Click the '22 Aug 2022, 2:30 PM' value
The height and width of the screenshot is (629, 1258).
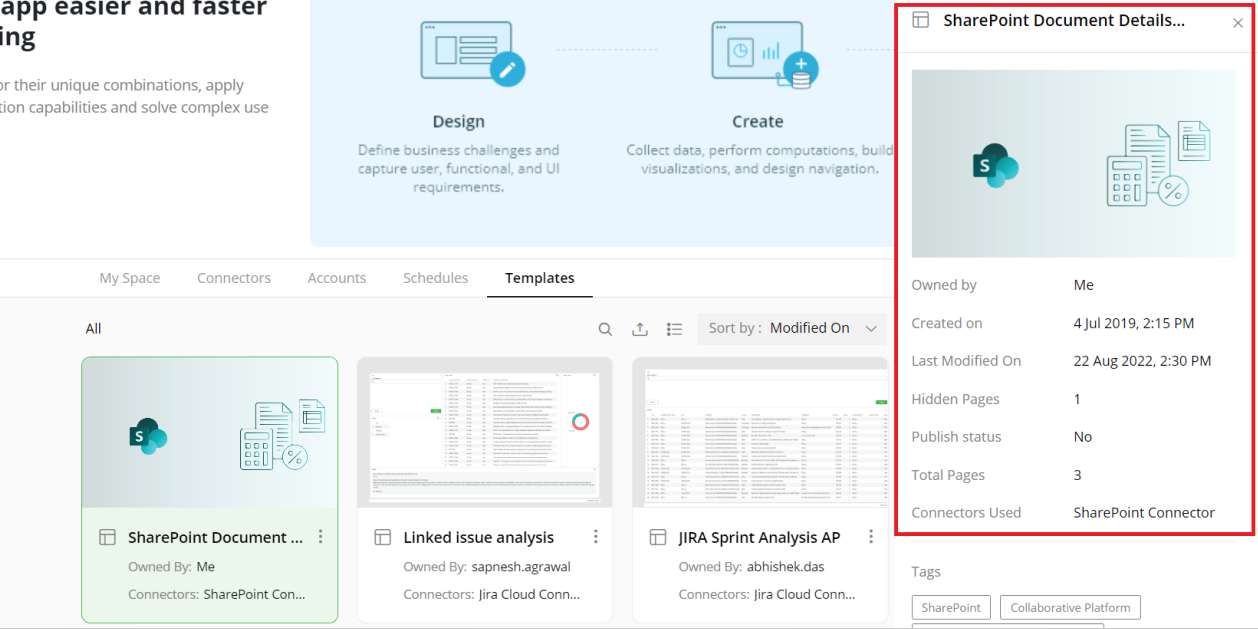tap(1142, 361)
